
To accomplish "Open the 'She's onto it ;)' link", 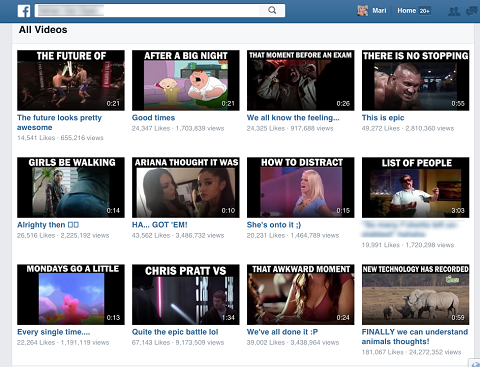I will 274,225.
